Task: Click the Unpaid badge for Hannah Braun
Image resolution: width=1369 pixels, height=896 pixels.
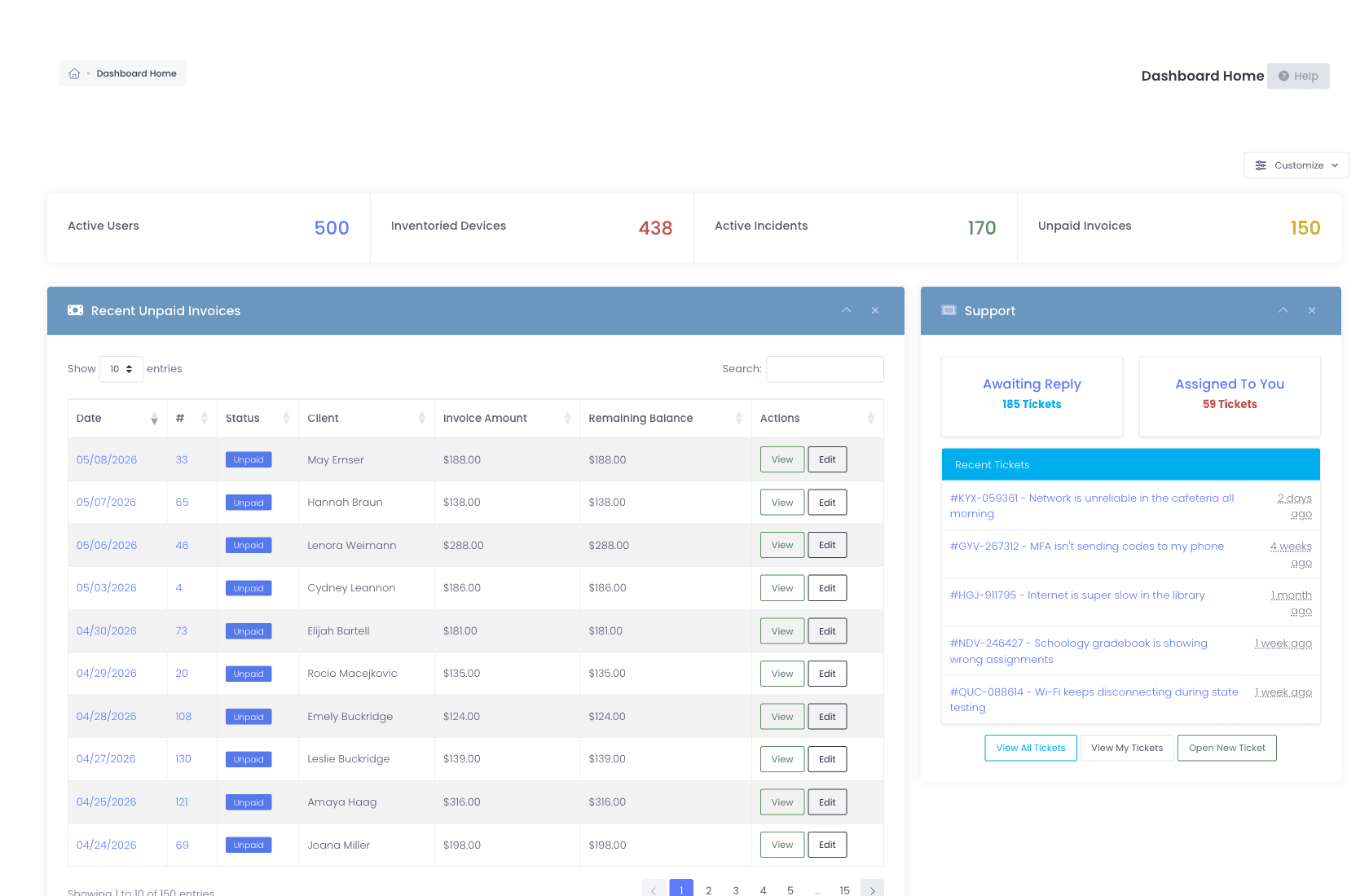Action: tap(249, 503)
